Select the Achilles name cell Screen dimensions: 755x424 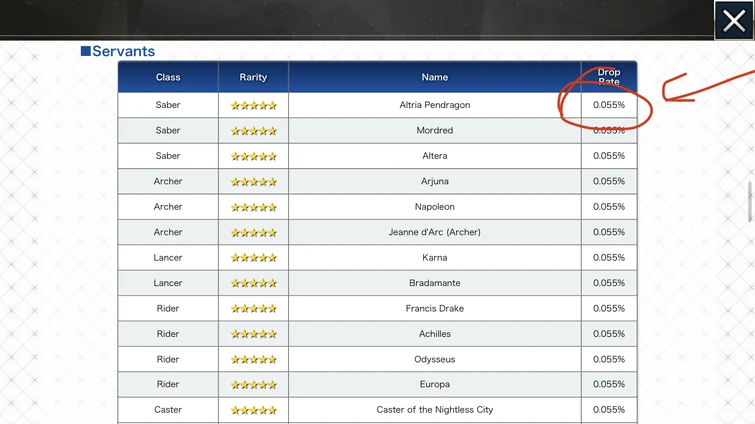point(435,334)
